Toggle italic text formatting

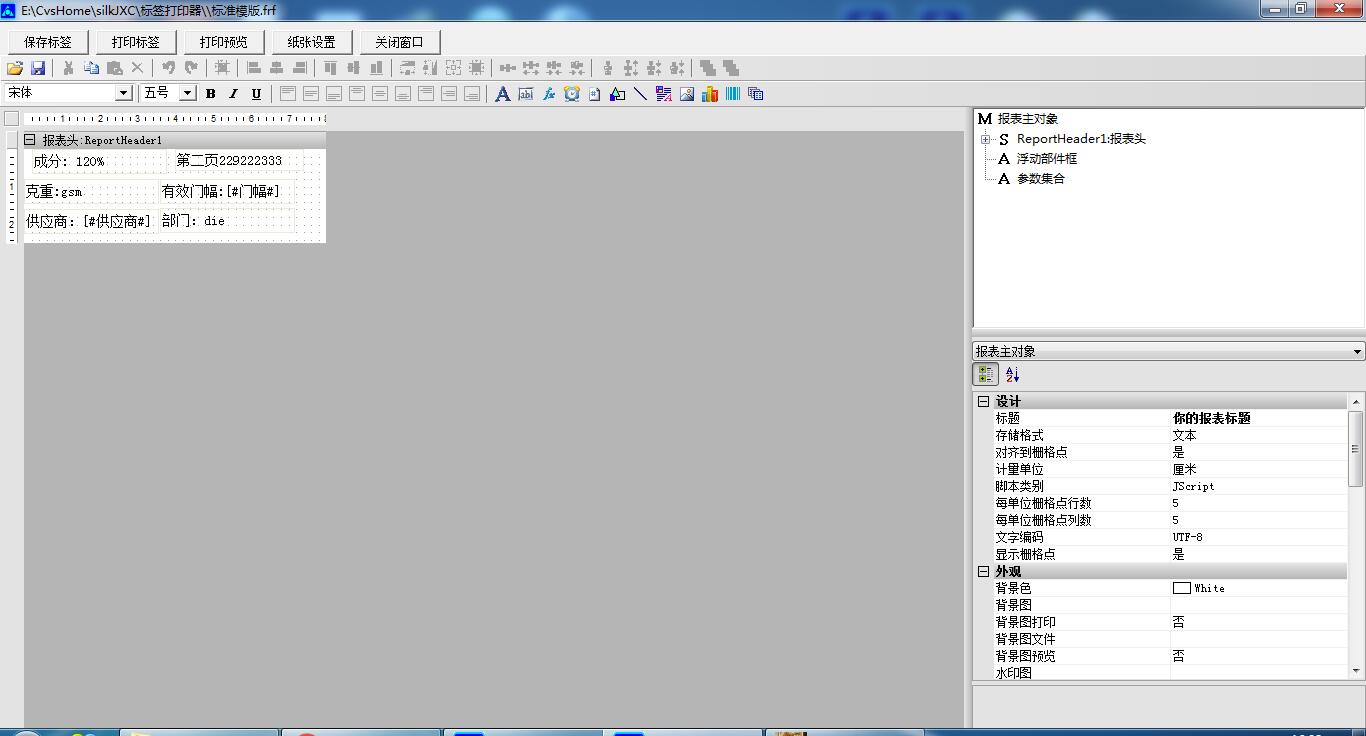(233, 94)
